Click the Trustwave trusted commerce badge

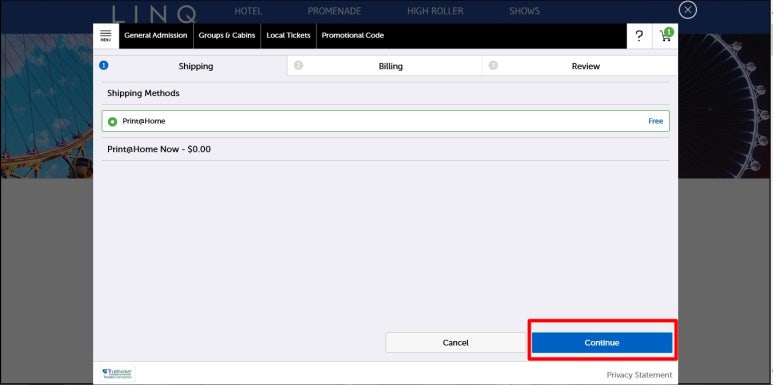118,373
